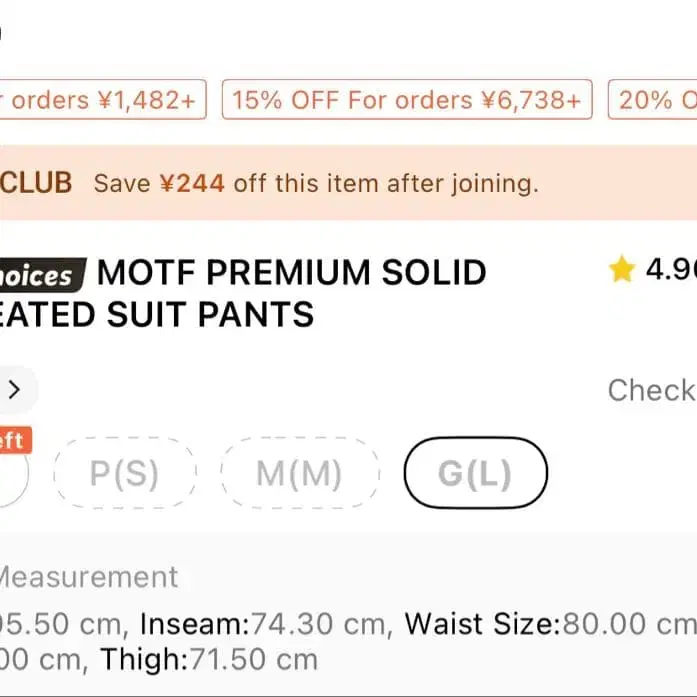Viewport: 697px width, 697px height.
Task: Click the Inseam 74.30 cm measurement
Action: click(264, 624)
